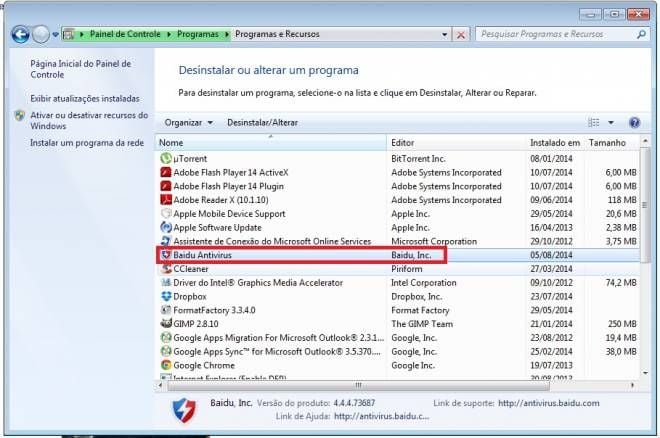Click the Piriform editor cell
Viewport: 660px width, 438px height.
tap(406, 269)
